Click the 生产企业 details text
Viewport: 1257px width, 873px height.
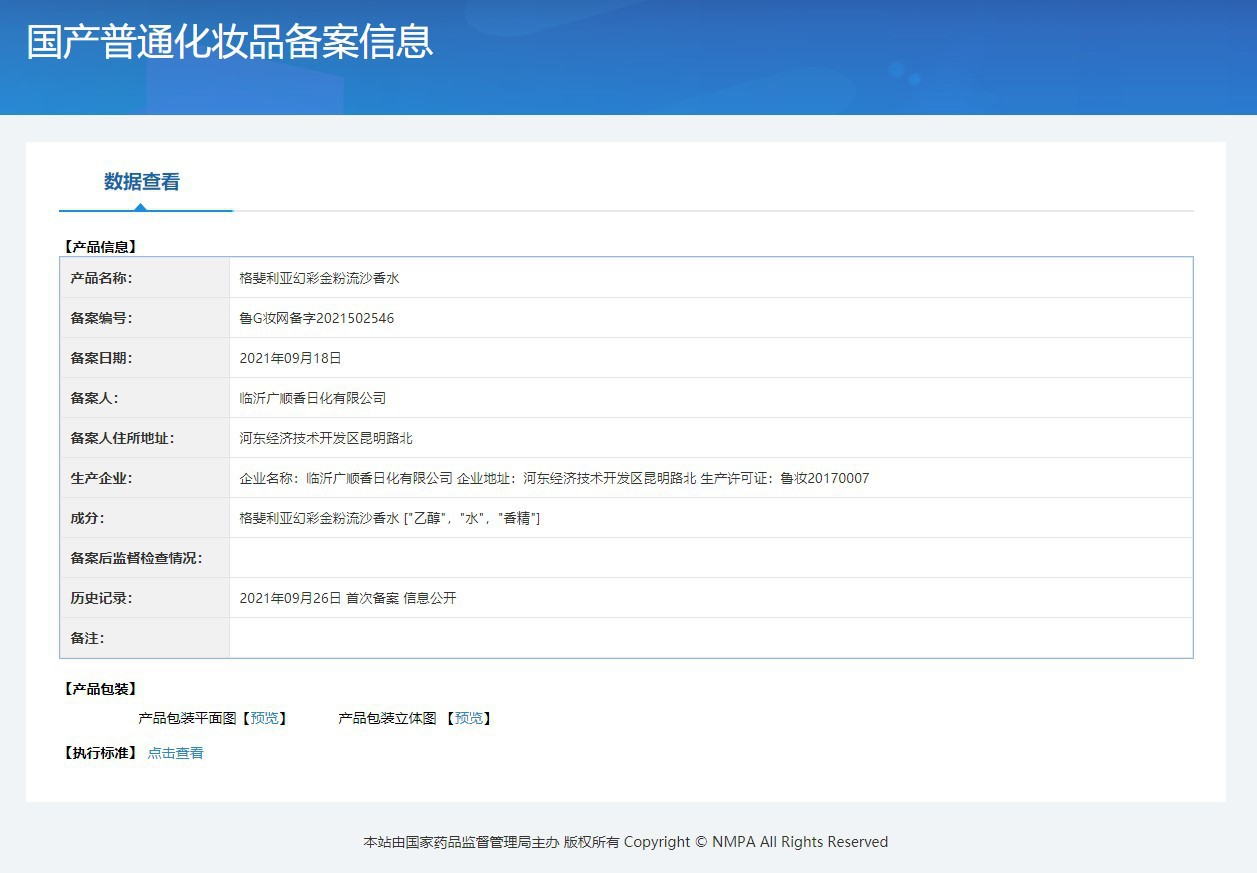pos(554,478)
